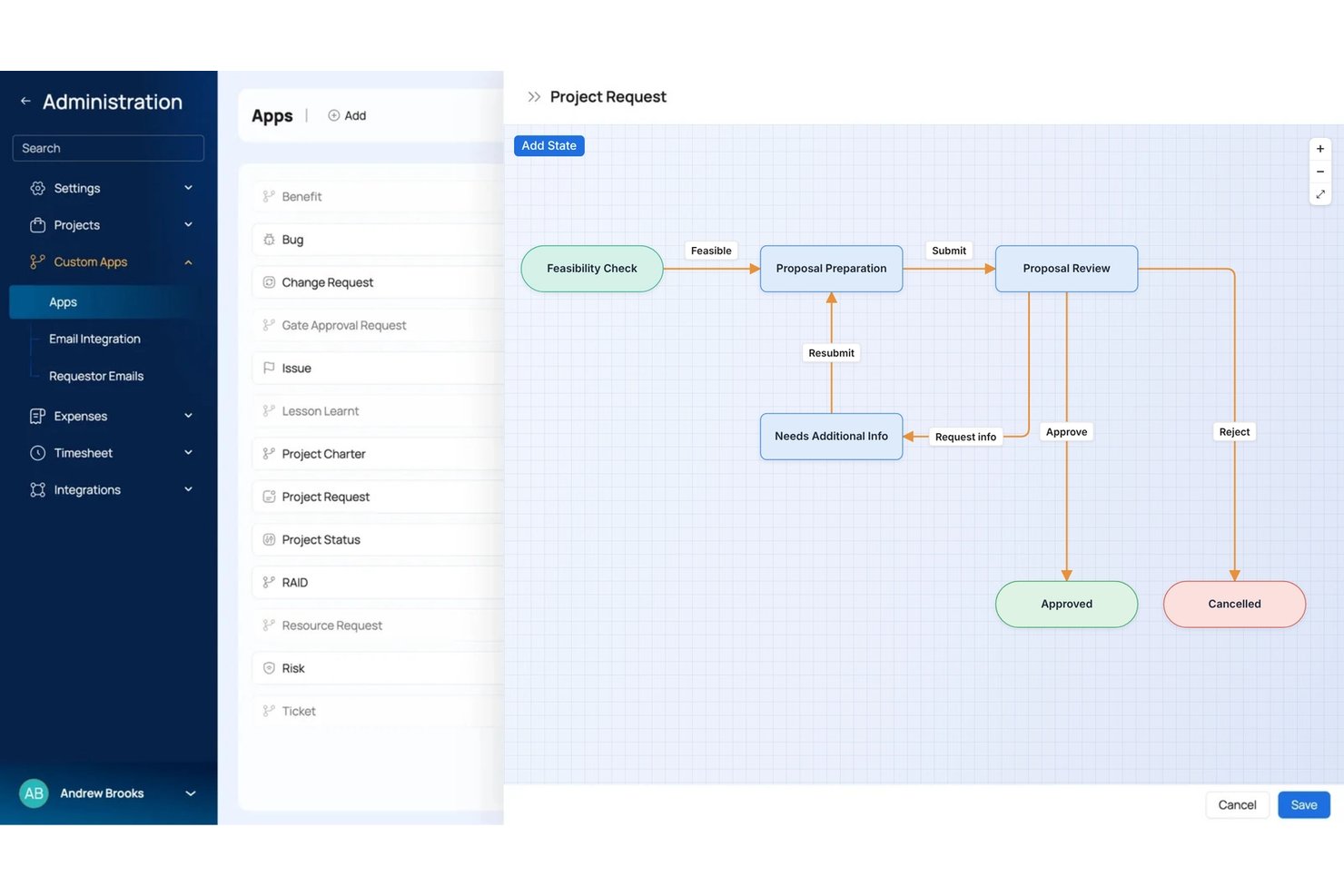Click the Settings gear icon in sidebar
This screenshot has width=1344, height=896.
pos(37,188)
